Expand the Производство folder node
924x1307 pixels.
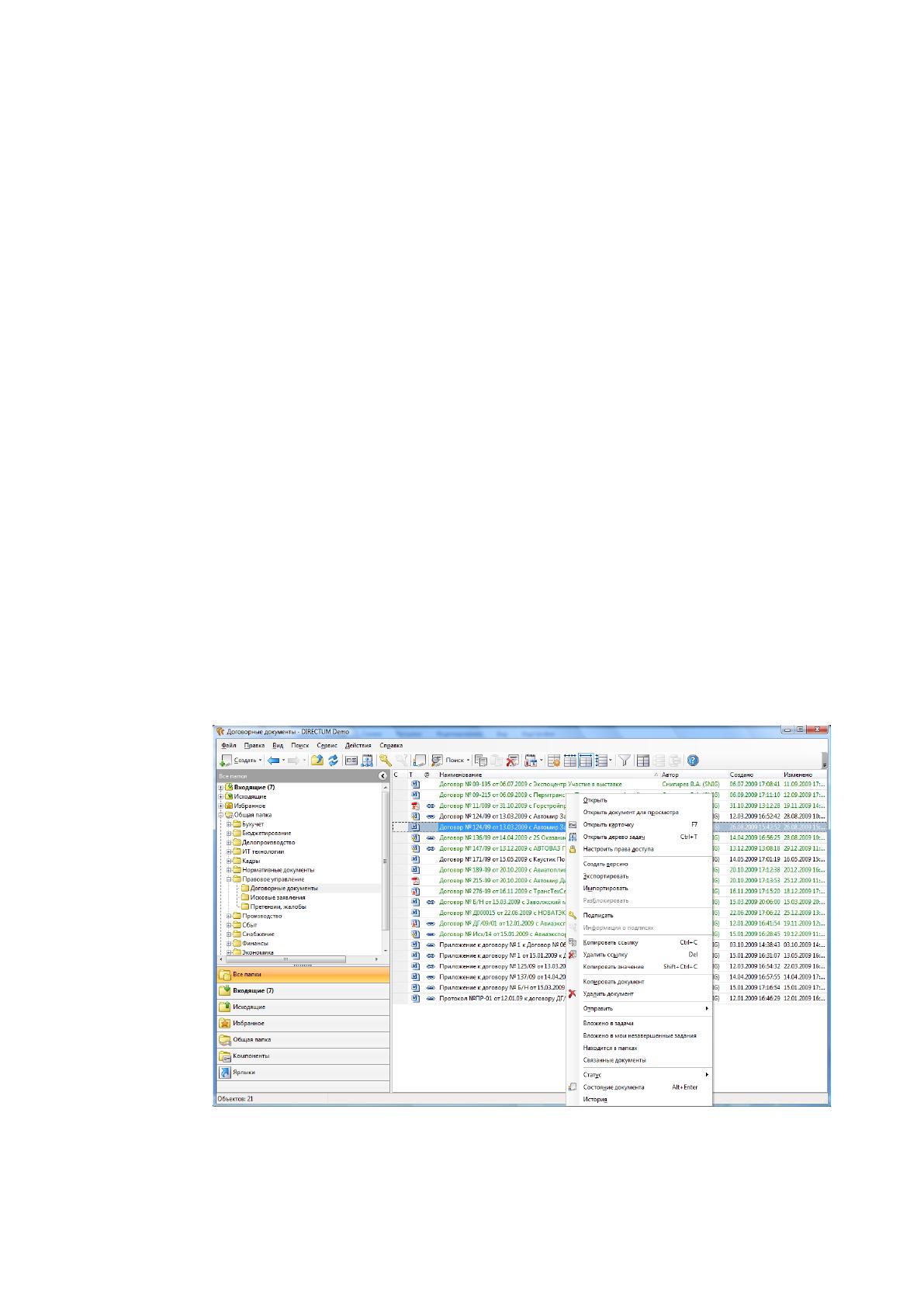pos(230,916)
